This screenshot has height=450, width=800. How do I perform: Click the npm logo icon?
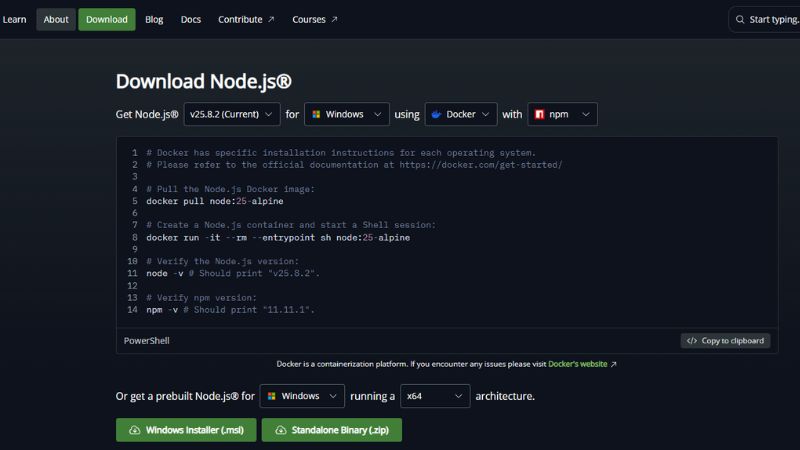(x=539, y=114)
